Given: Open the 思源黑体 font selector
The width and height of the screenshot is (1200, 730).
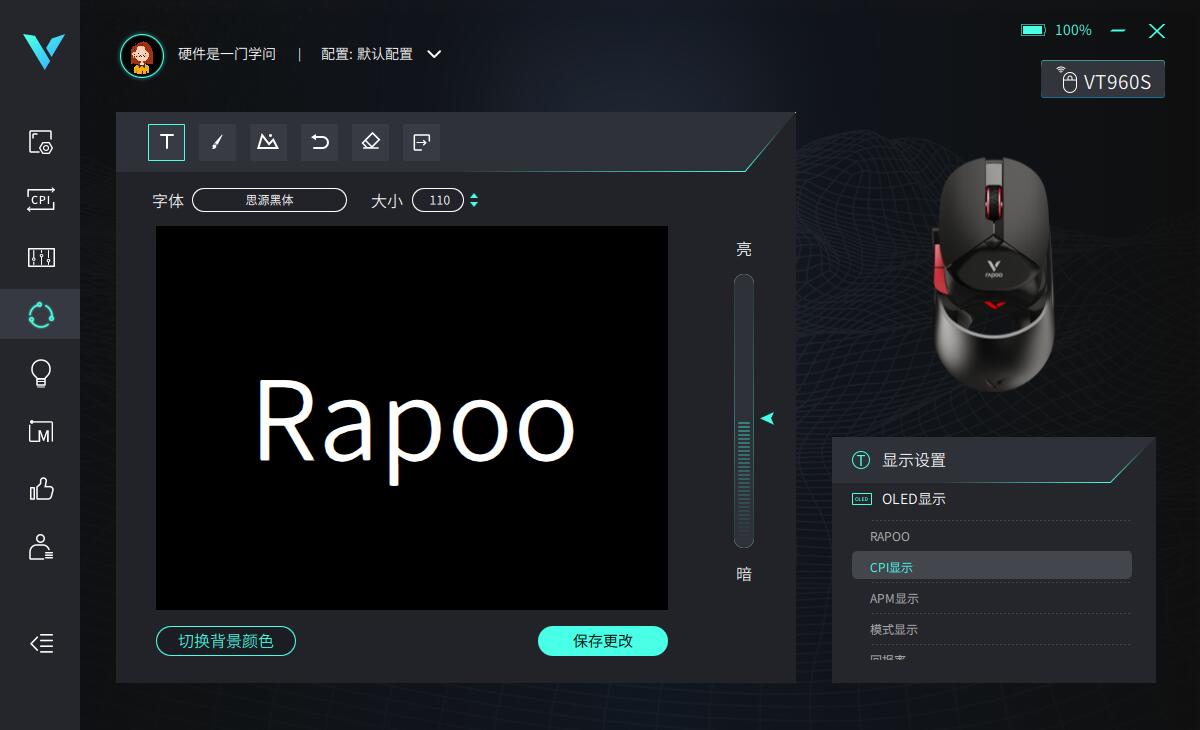Looking at the screenshot, I should click(x=269, y=200).
